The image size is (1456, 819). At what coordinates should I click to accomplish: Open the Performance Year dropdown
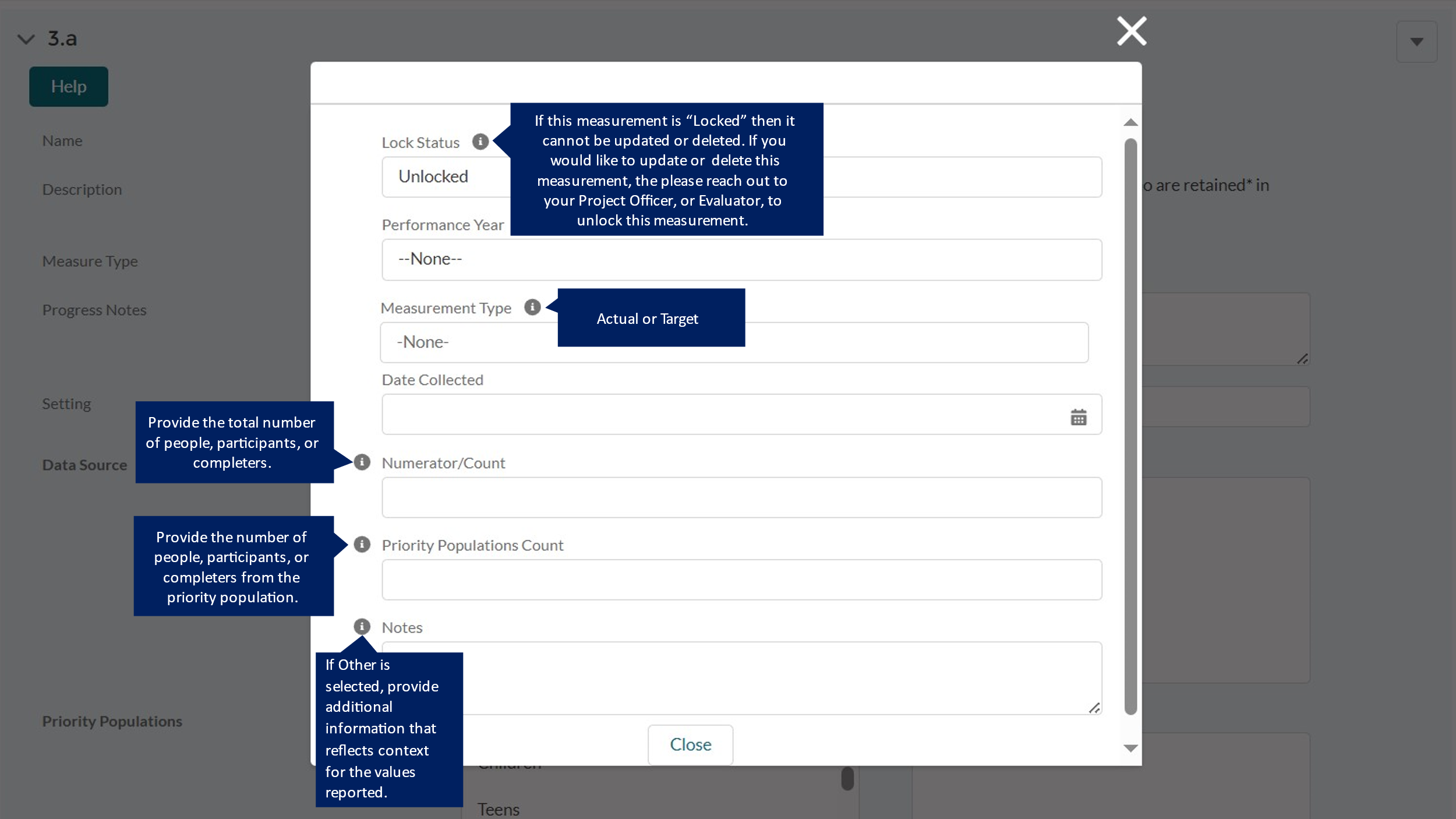coord(741,259)
